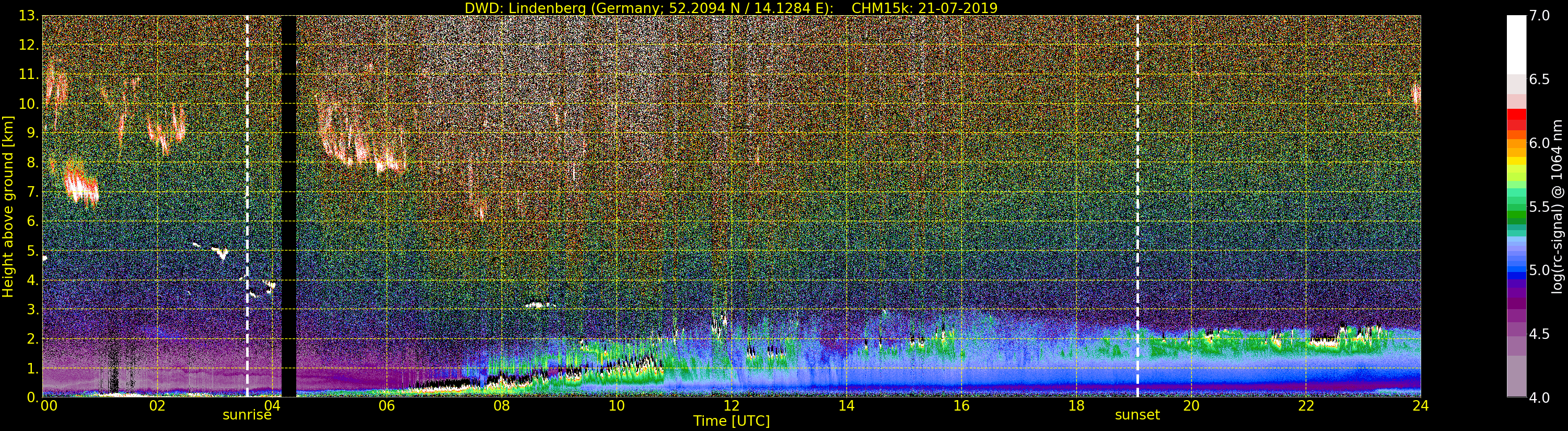The image size is (1568, 431).
Task: Click the small white cloud at 3 km near 08:30 UTC
Action: coord(539,304)
